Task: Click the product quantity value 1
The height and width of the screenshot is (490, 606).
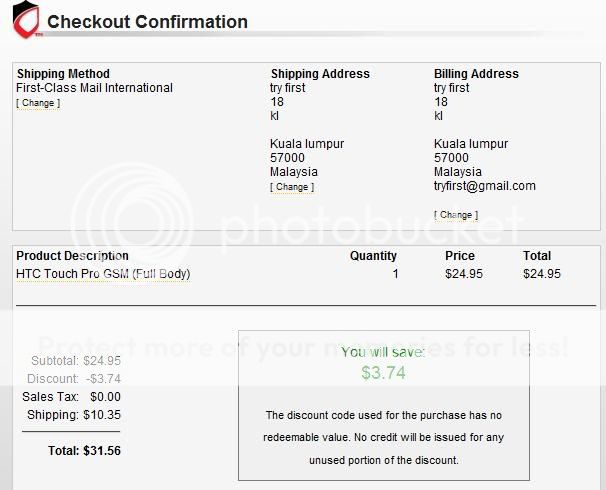Action: 395,274
